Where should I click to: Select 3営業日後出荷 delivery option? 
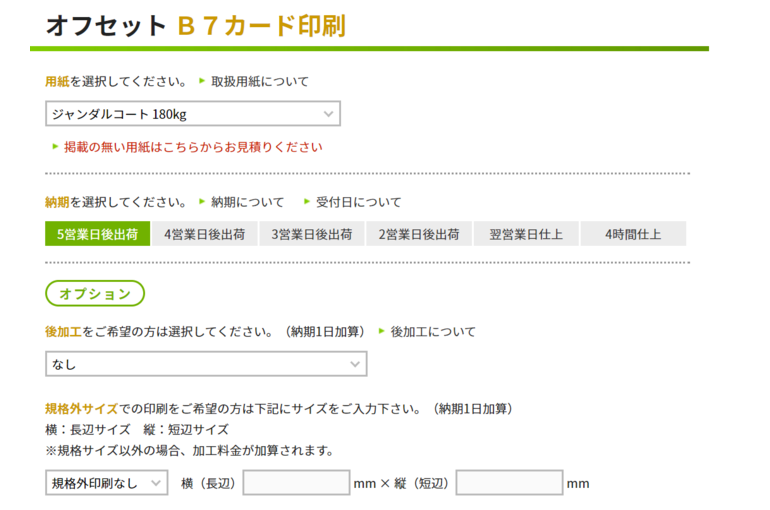(x=312, y=234)
